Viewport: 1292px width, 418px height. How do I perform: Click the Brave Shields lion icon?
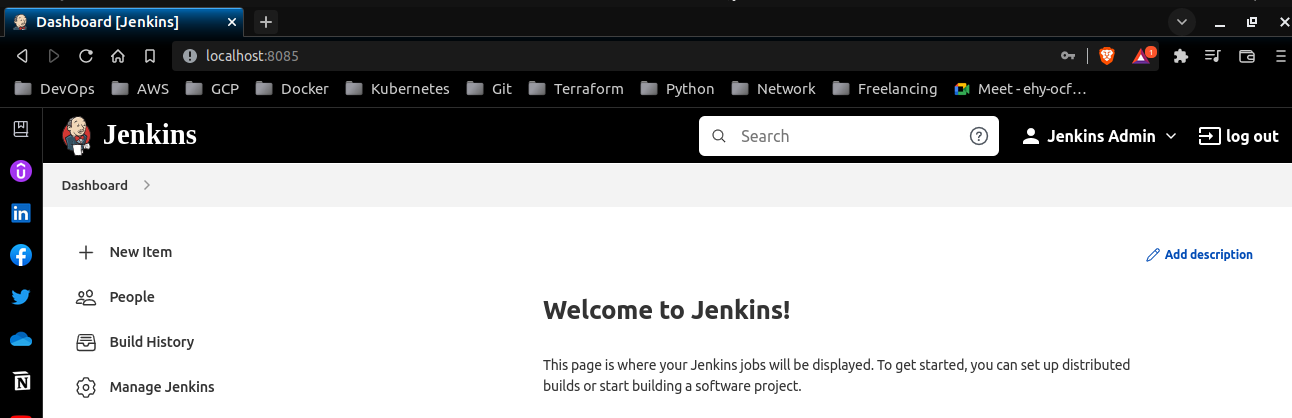1107,56
